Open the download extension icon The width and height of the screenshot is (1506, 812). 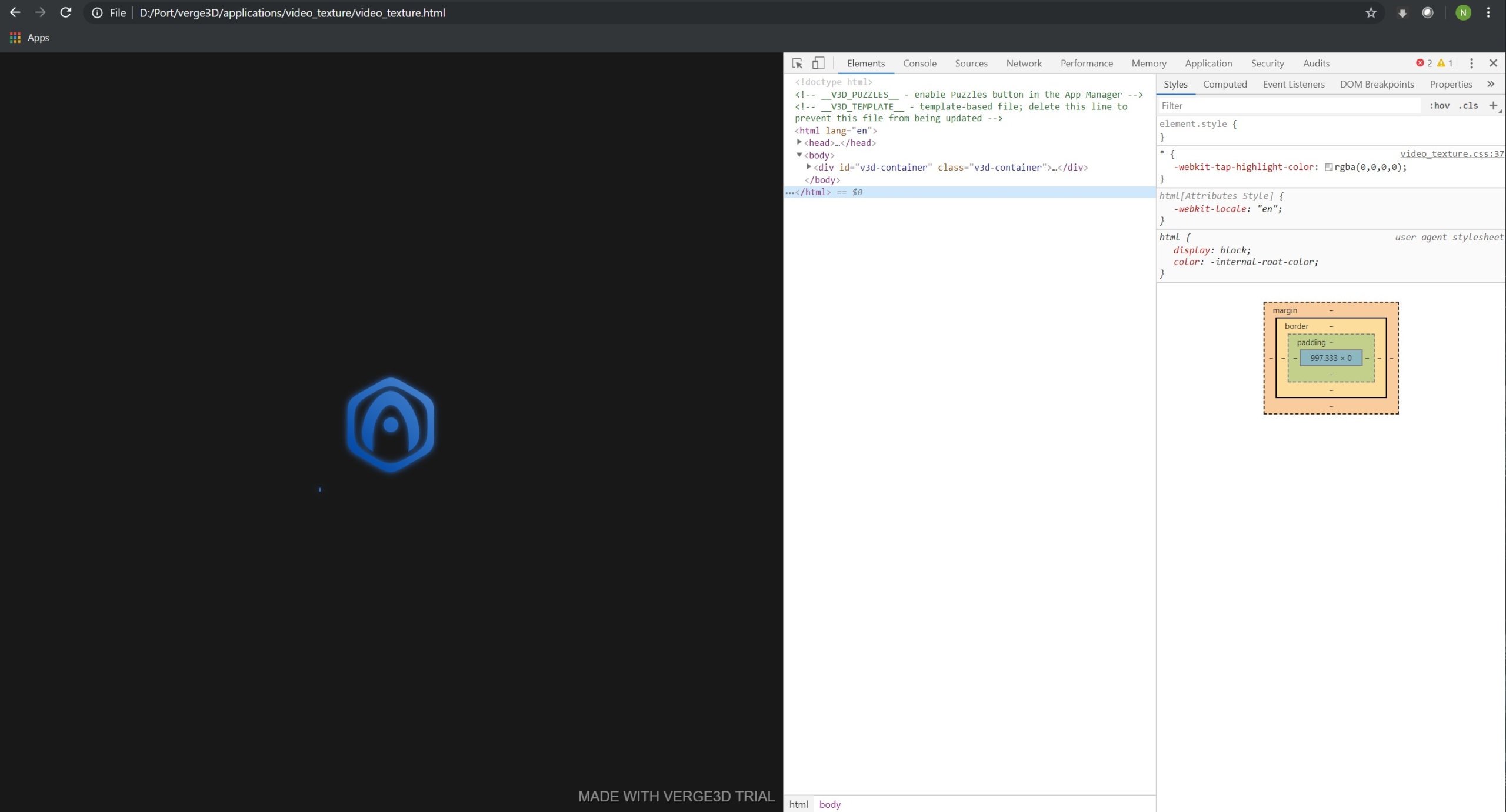tap(1402, 13)
